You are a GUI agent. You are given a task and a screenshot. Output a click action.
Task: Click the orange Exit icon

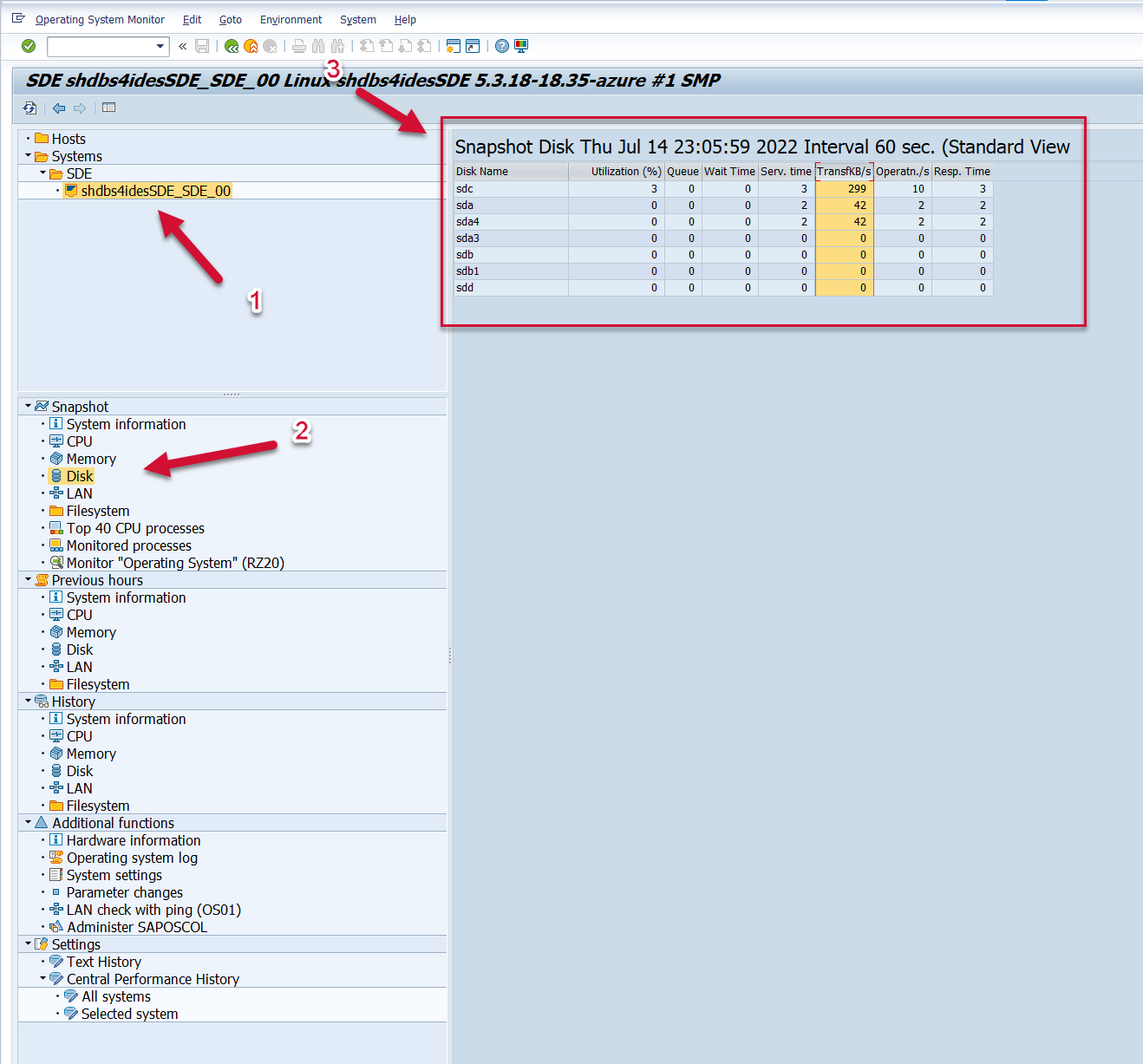click(251, 46)
